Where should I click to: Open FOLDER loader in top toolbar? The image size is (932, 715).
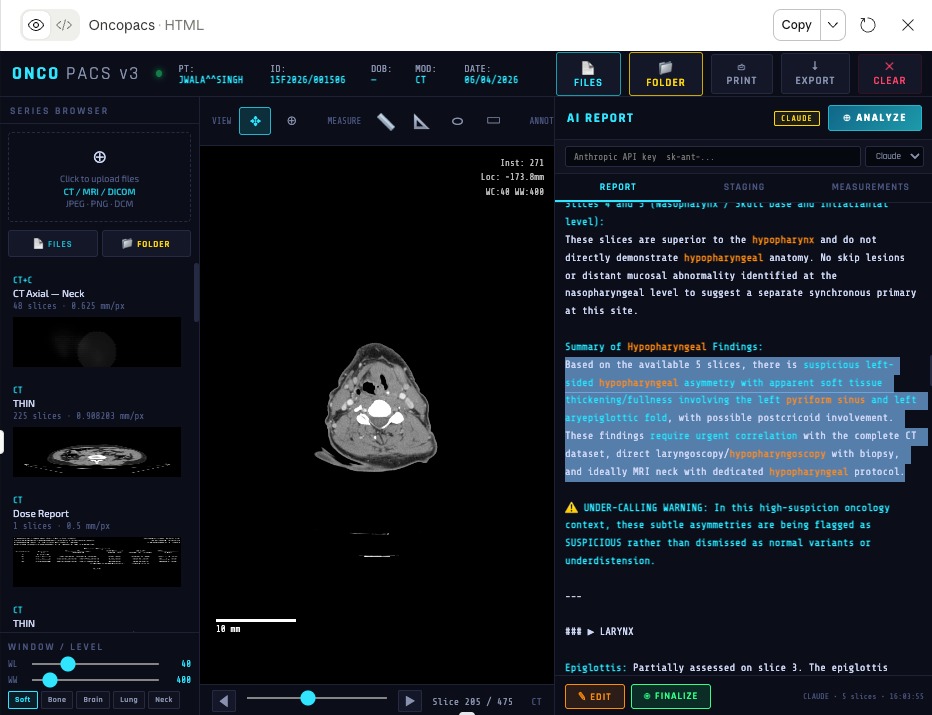665,74
